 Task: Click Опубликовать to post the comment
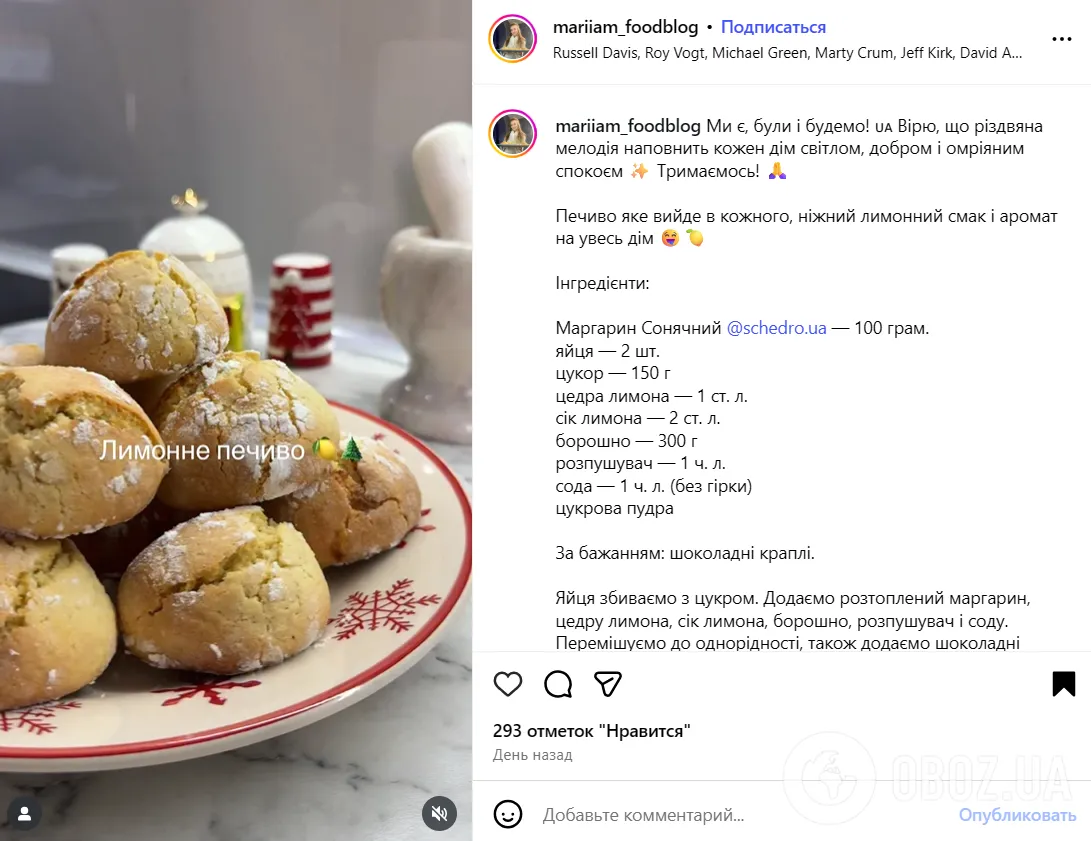(x=1017, y=815)
